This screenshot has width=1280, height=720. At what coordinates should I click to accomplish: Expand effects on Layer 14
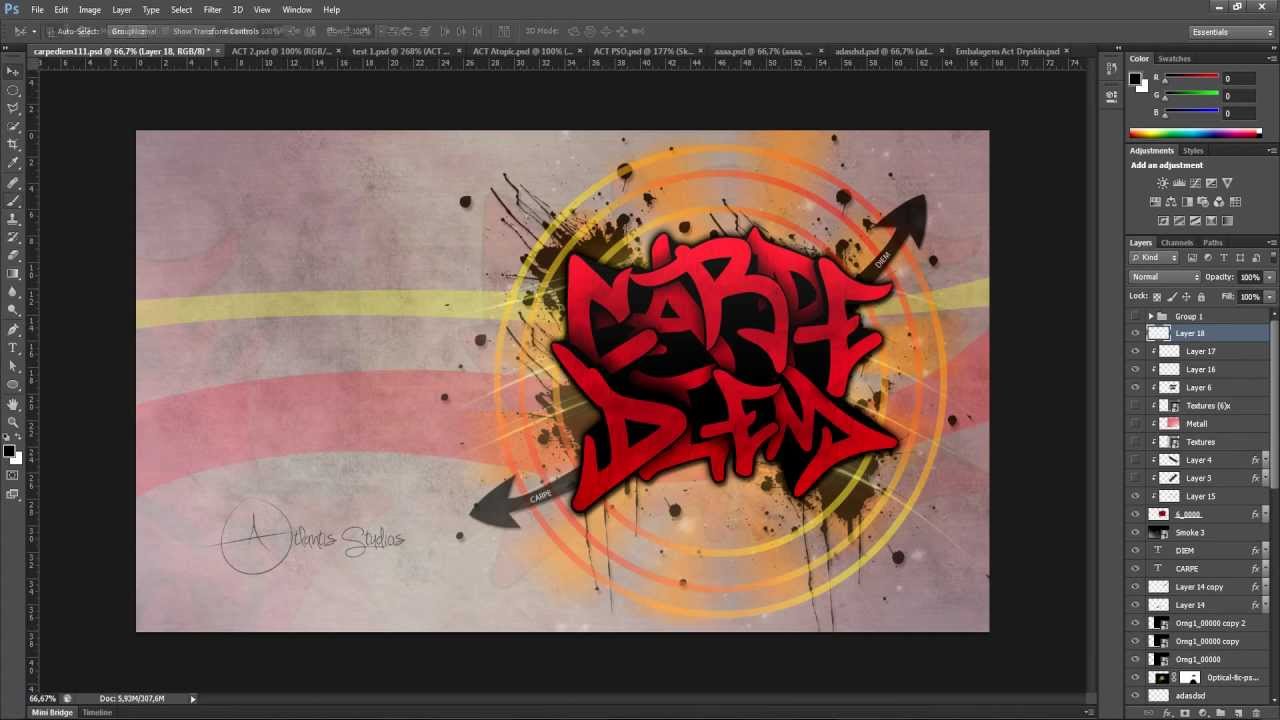1265,605
